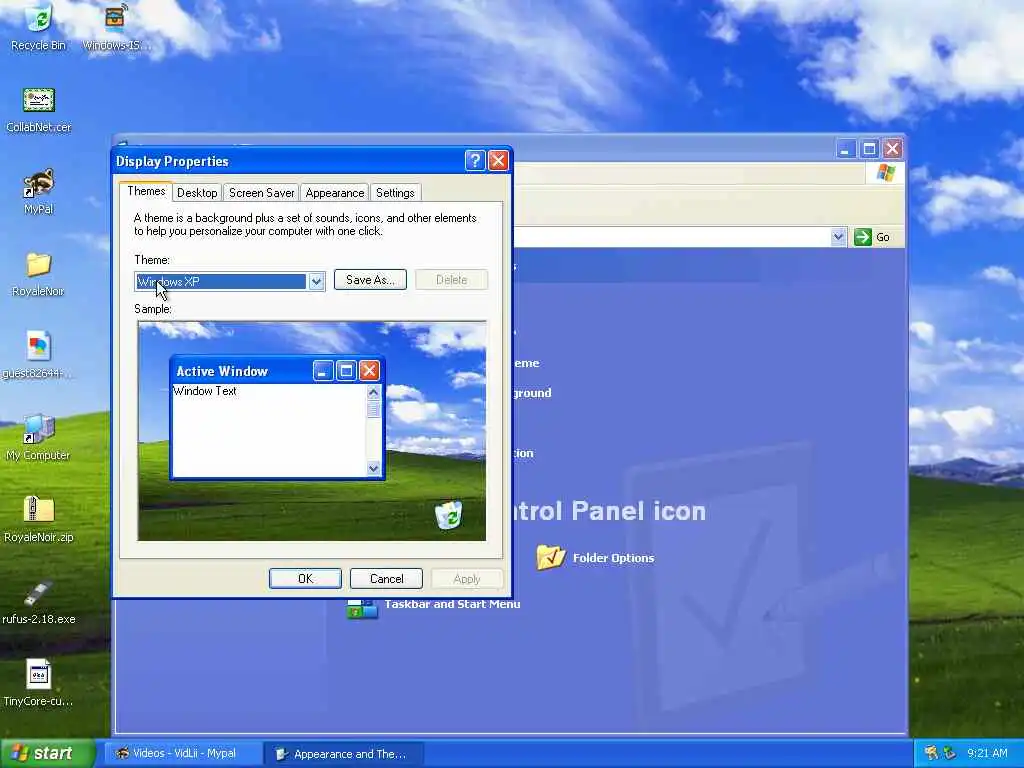Click the sample window scrollbar down arrow
The image size is (1024, 768).
click(x=374, y=468)
